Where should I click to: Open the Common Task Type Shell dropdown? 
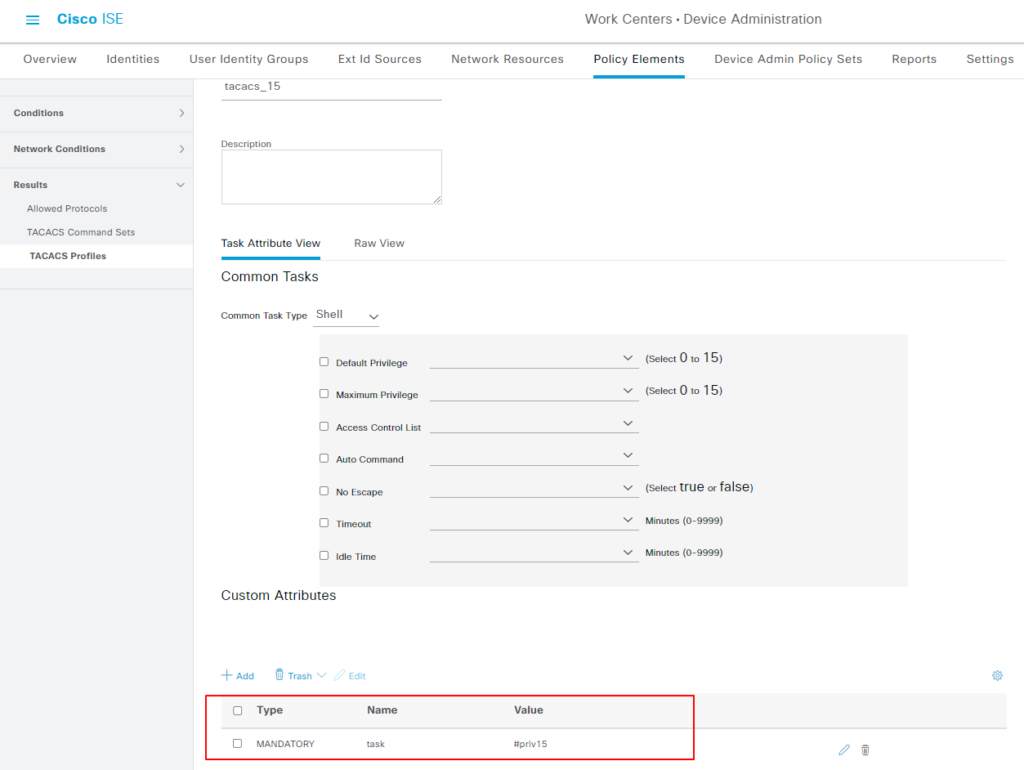click(347, 315)
